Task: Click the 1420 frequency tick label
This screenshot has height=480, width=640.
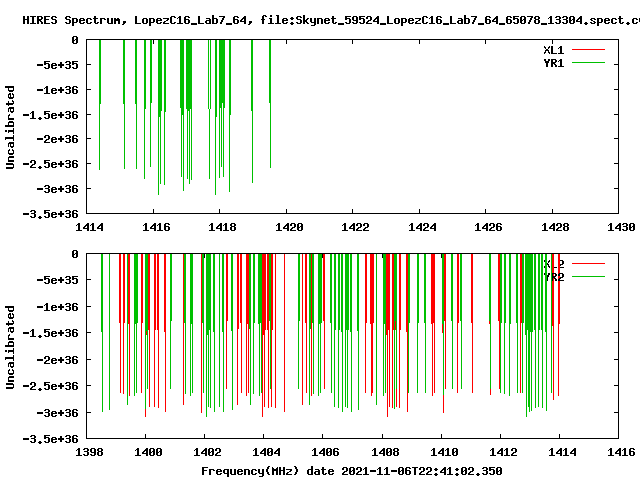Action: coord(289,227)
